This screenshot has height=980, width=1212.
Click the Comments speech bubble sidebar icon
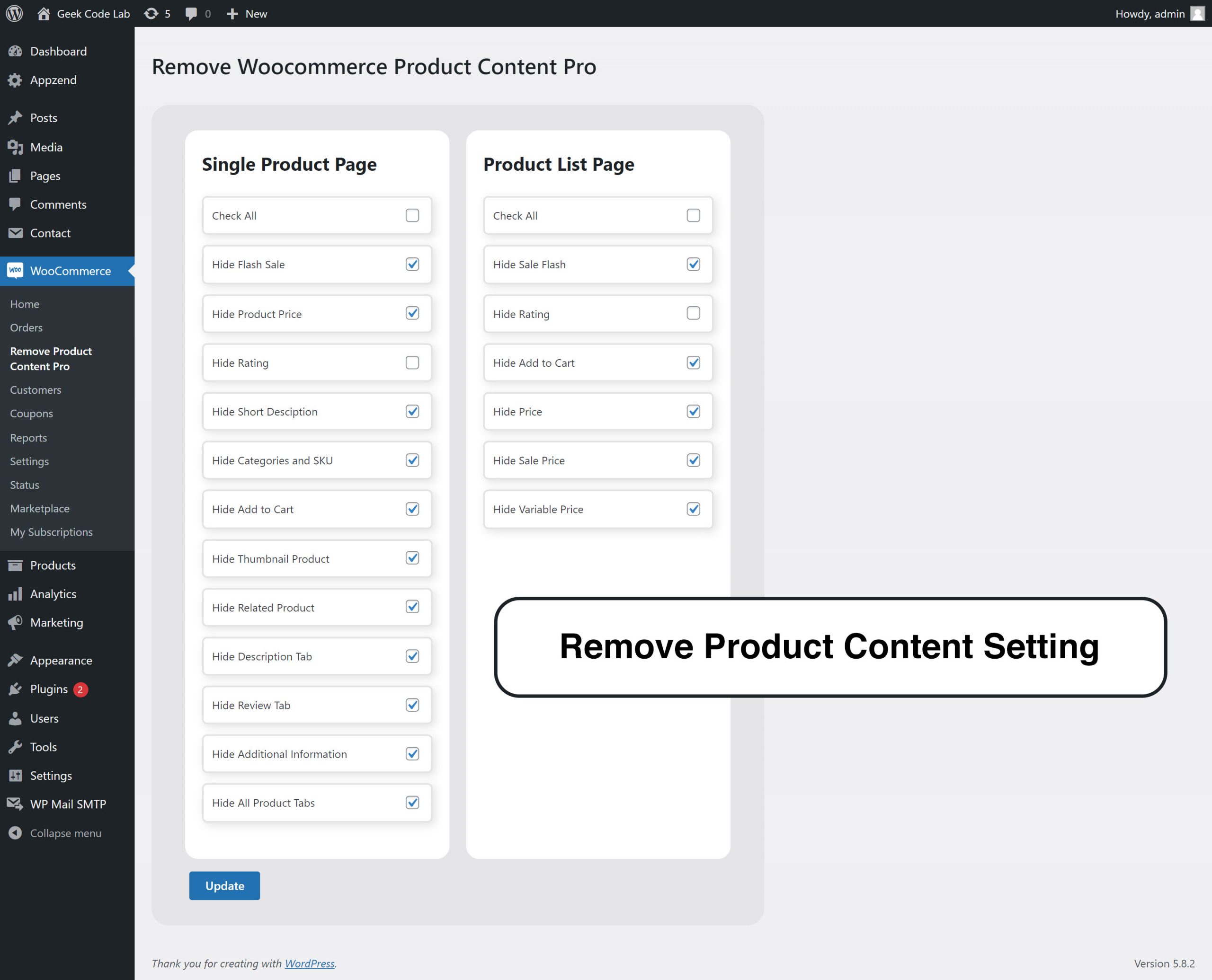[15, 204]
